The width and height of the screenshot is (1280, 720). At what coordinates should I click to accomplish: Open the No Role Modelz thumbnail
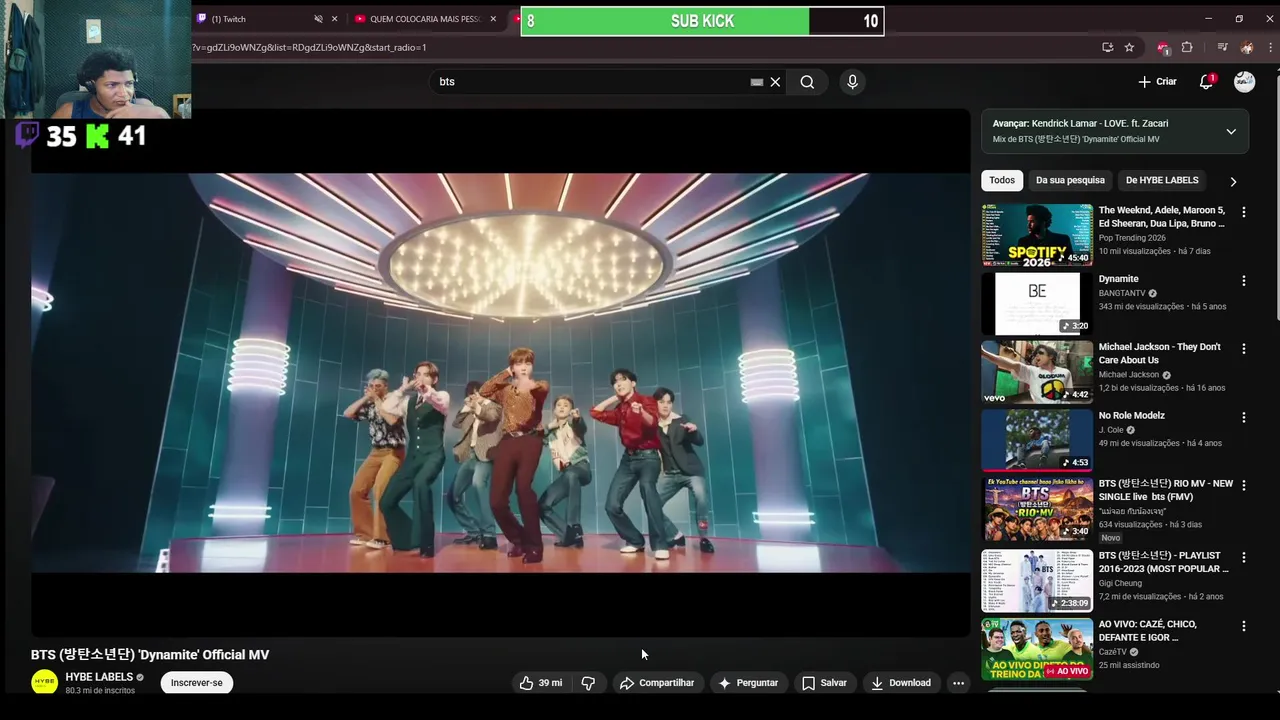click(x=1037, y=440)
